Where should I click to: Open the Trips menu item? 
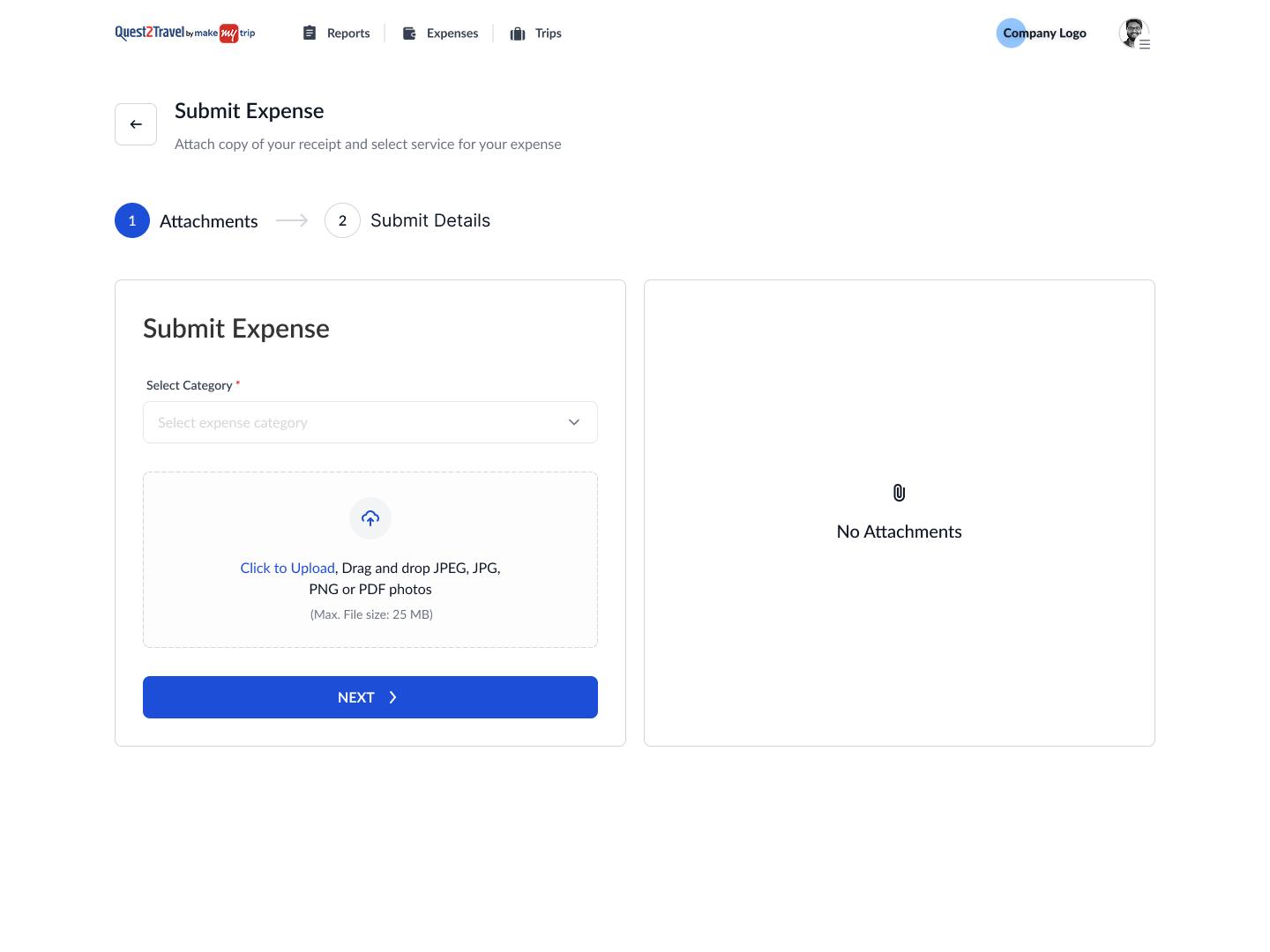[x=535, y=33]
